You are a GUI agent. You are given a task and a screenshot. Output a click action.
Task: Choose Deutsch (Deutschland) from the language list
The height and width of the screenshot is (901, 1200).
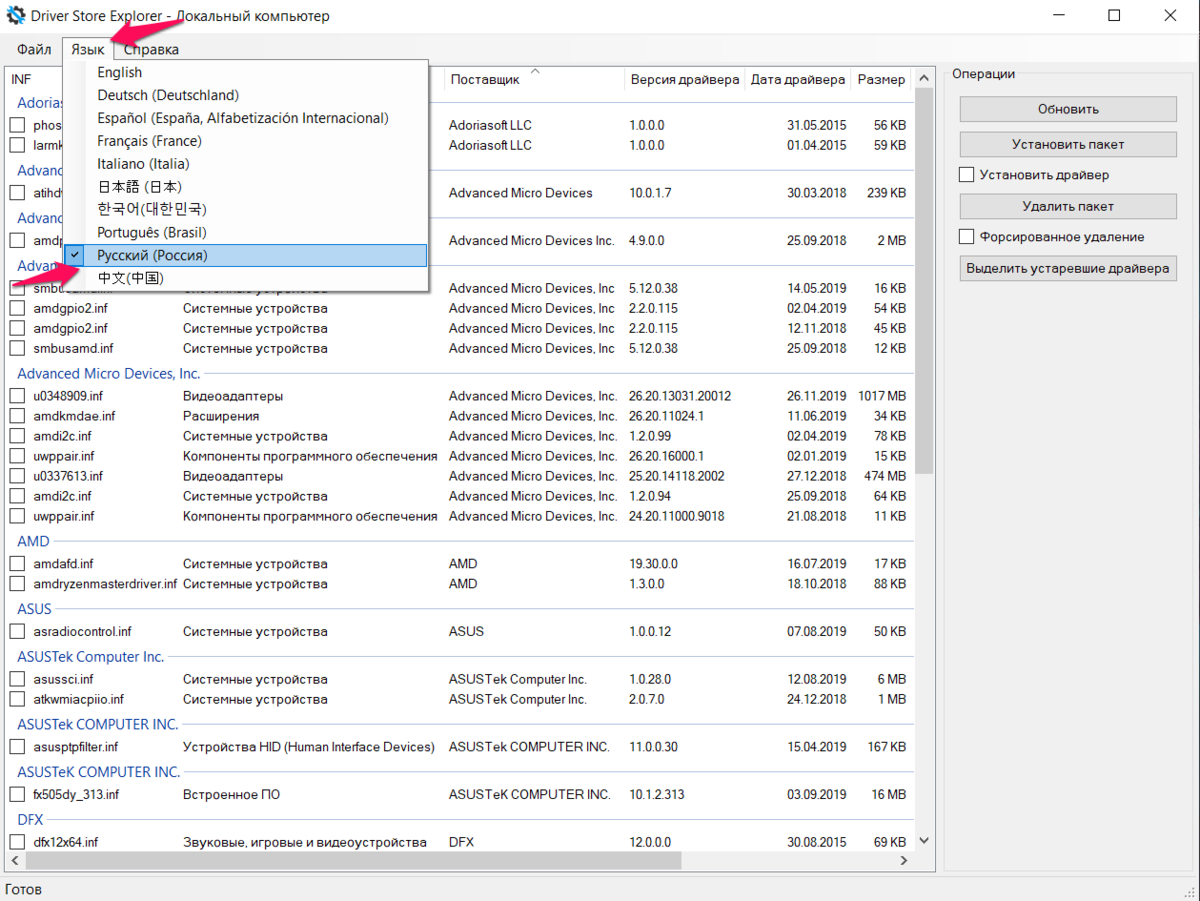pyautogui.click(x=245, y=95)
